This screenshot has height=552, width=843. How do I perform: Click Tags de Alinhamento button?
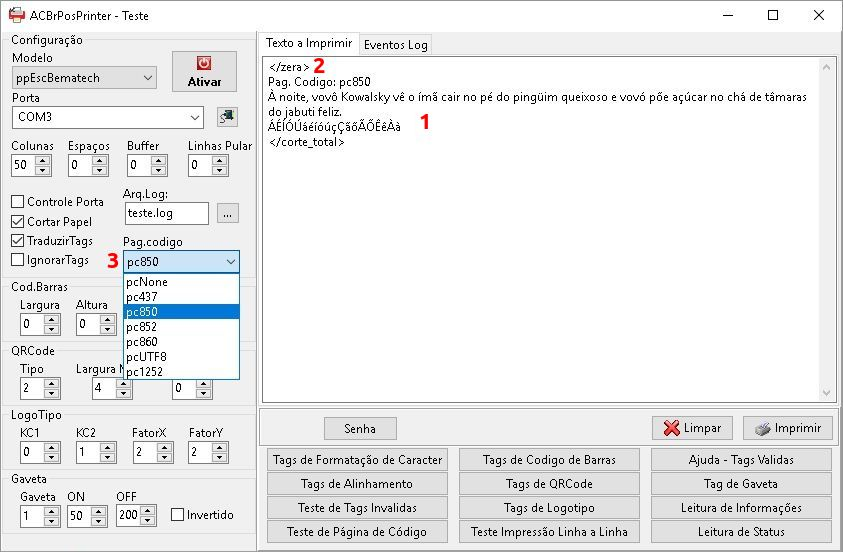(358, 484)
